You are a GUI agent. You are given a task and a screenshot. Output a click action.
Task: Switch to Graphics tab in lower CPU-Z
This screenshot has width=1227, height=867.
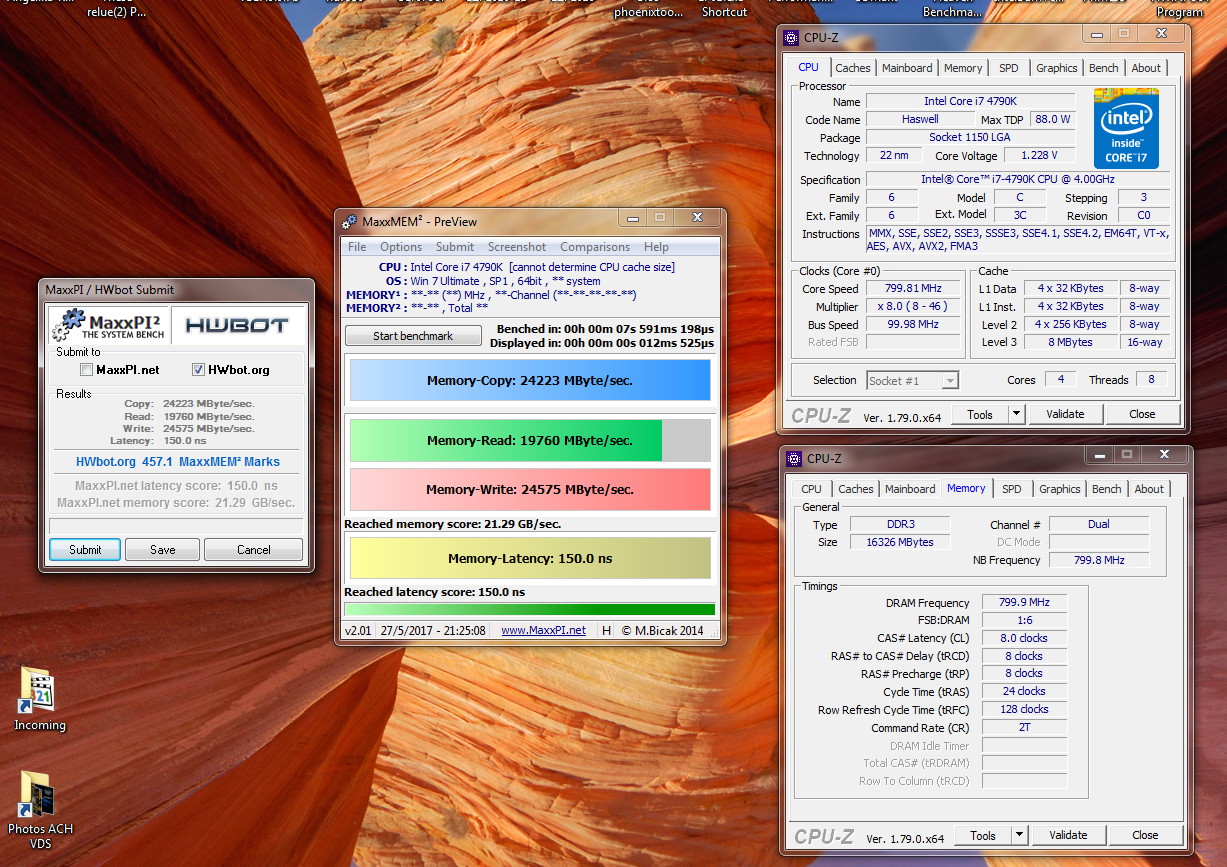click(x=1059, y=489)
